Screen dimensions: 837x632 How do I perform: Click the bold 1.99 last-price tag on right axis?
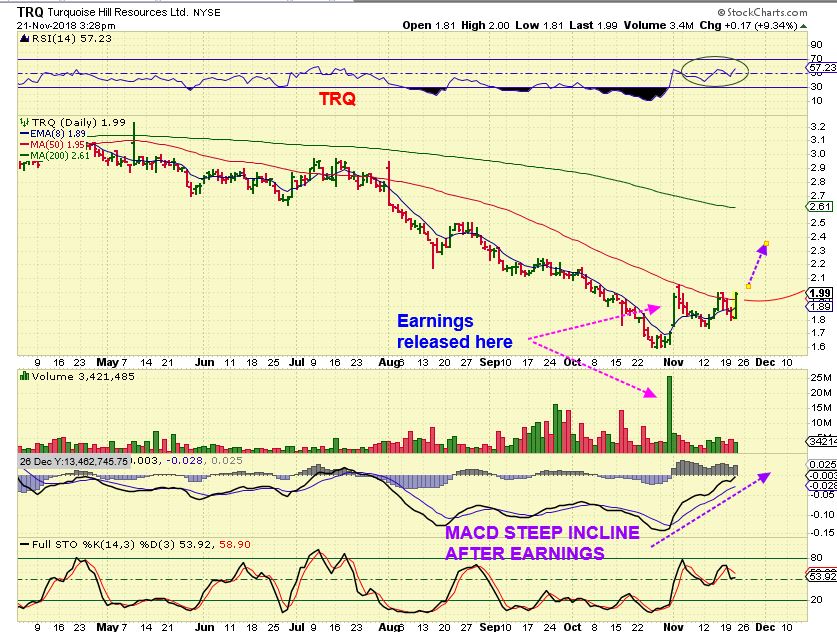820,293
